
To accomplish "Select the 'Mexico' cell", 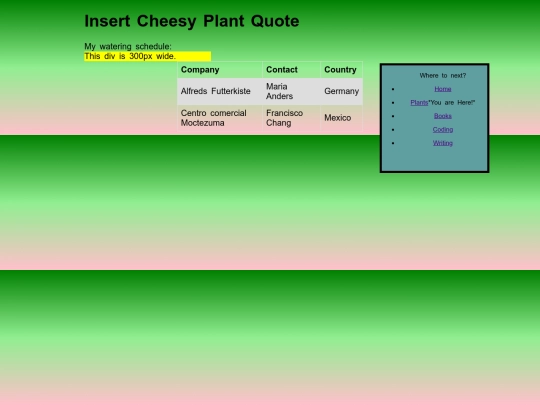I will (x=342, y=118).
